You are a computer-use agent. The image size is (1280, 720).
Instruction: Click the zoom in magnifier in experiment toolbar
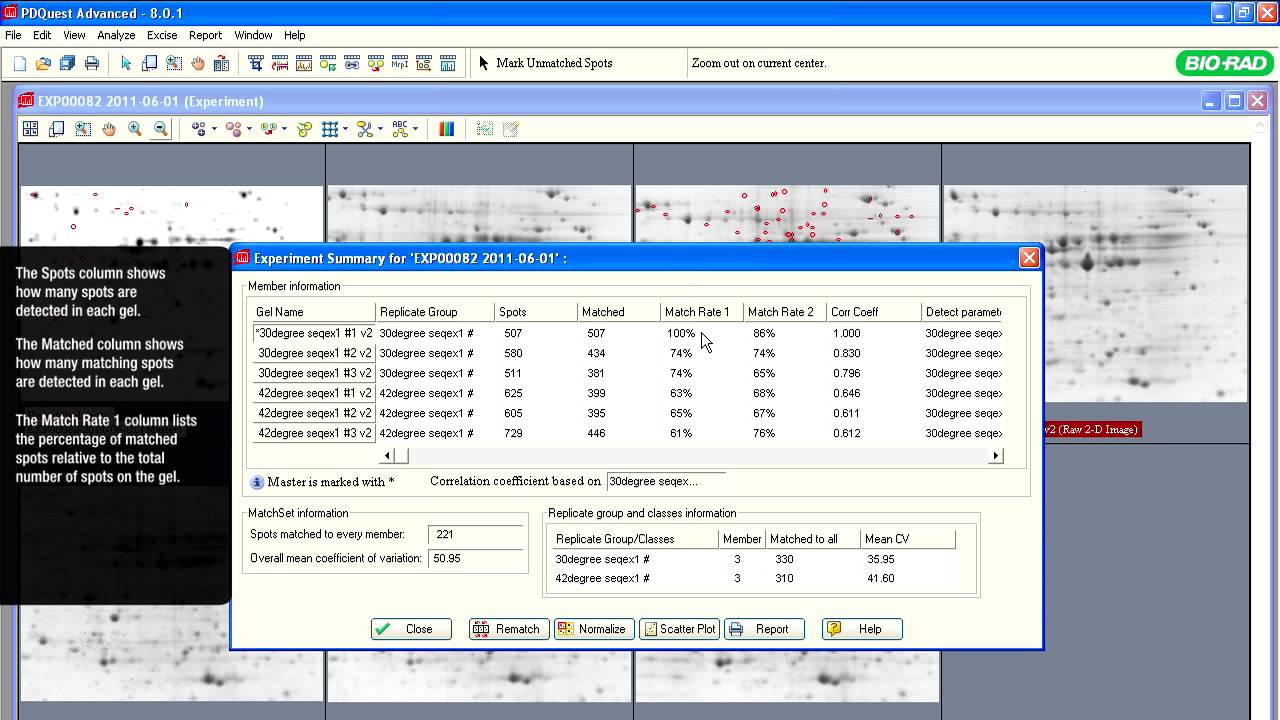click(135, 129)
